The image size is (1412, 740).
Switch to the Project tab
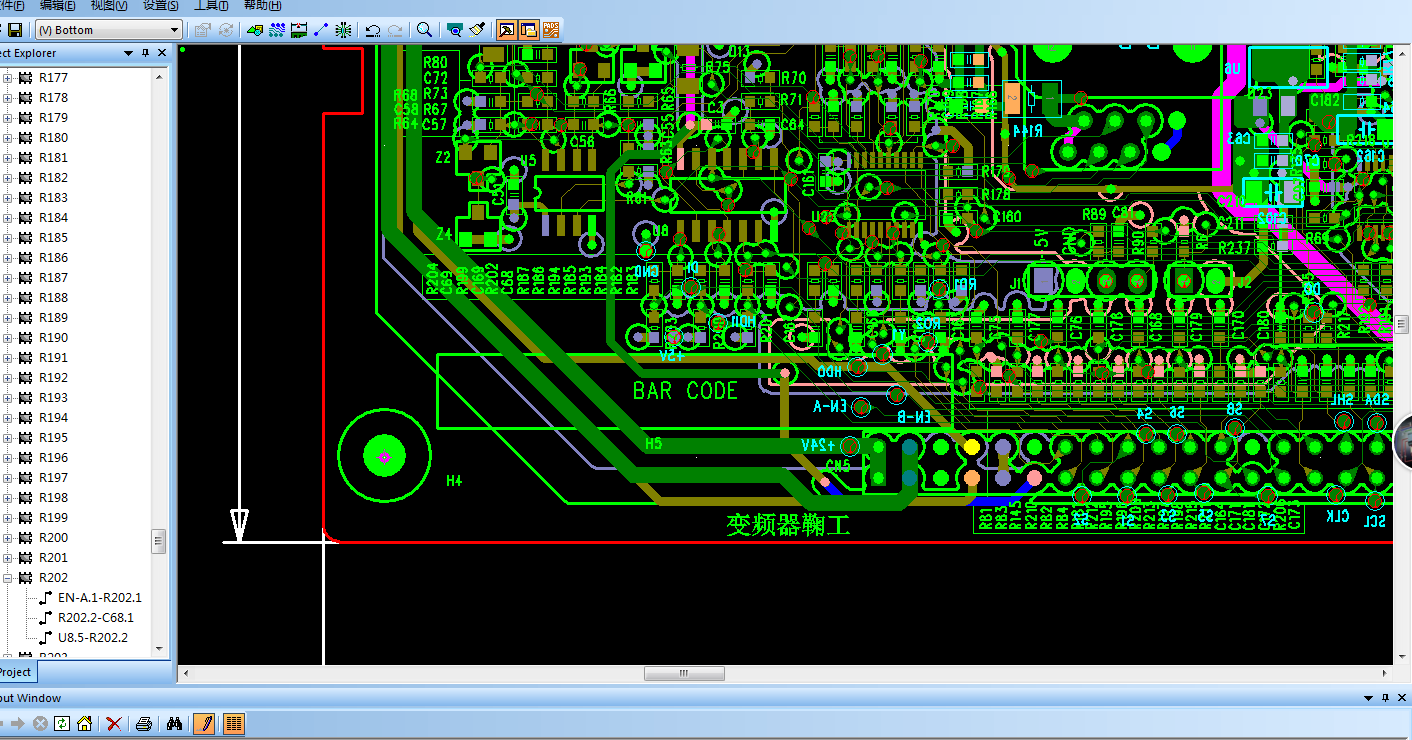(x=15, y=672)
